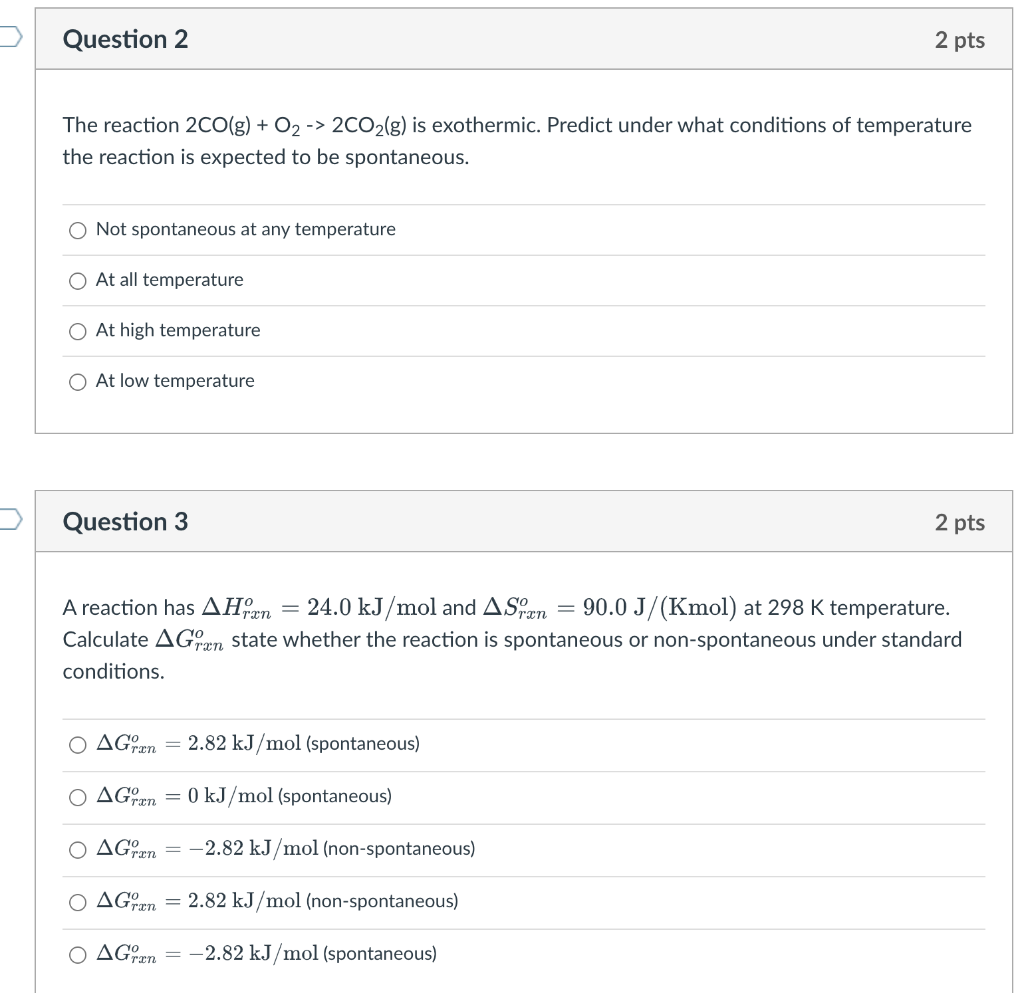
Task: Click the 'Question 2' header title
Action: 125,39
